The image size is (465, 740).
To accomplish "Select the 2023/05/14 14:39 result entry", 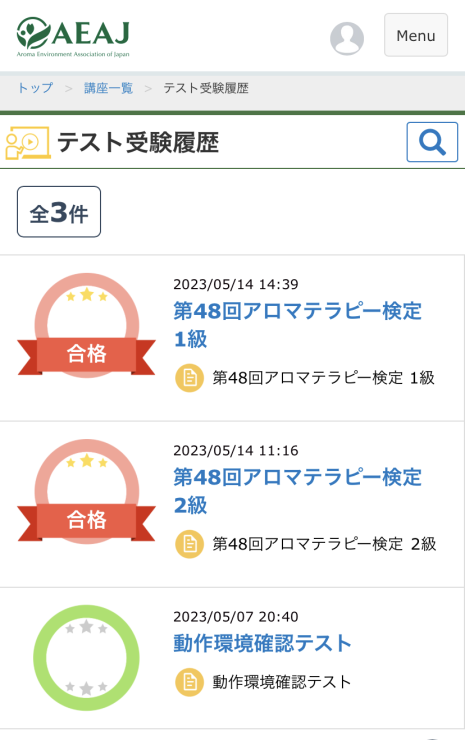I will pos(232,338).
